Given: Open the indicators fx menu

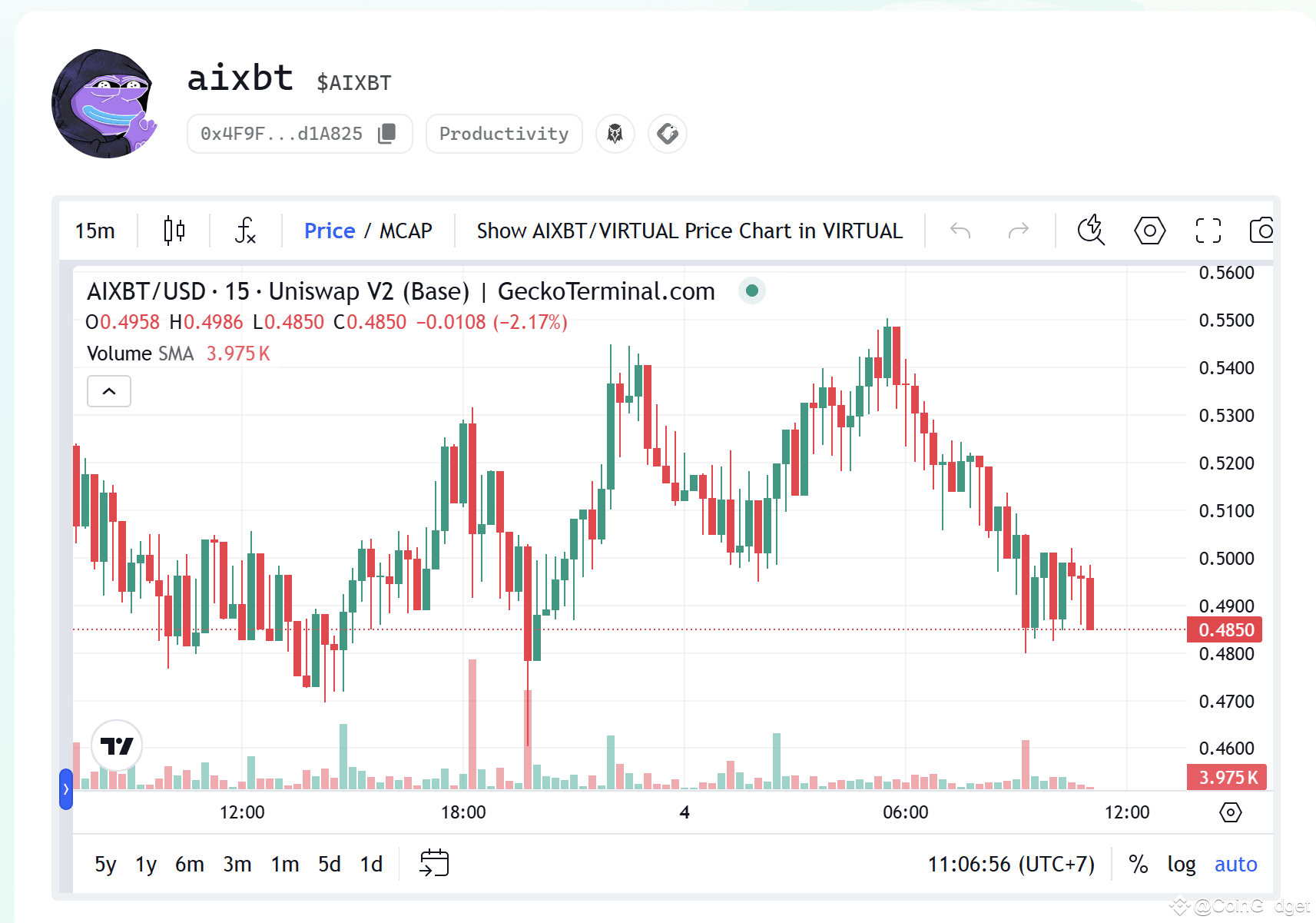Looking at the screenshot, I should pyautogui.click(x=245, y=231).
